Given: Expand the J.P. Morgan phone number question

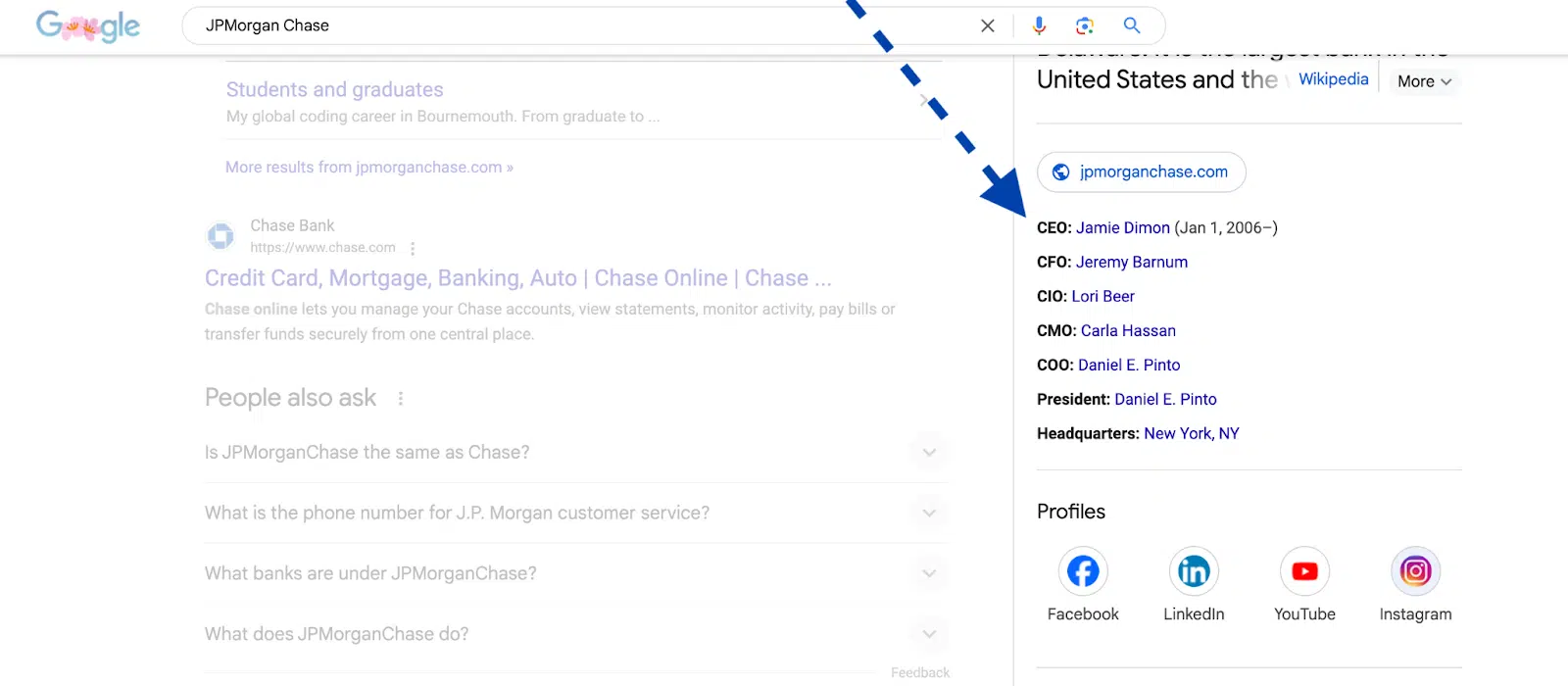Looking at the screenshot, I should [575, 514].
